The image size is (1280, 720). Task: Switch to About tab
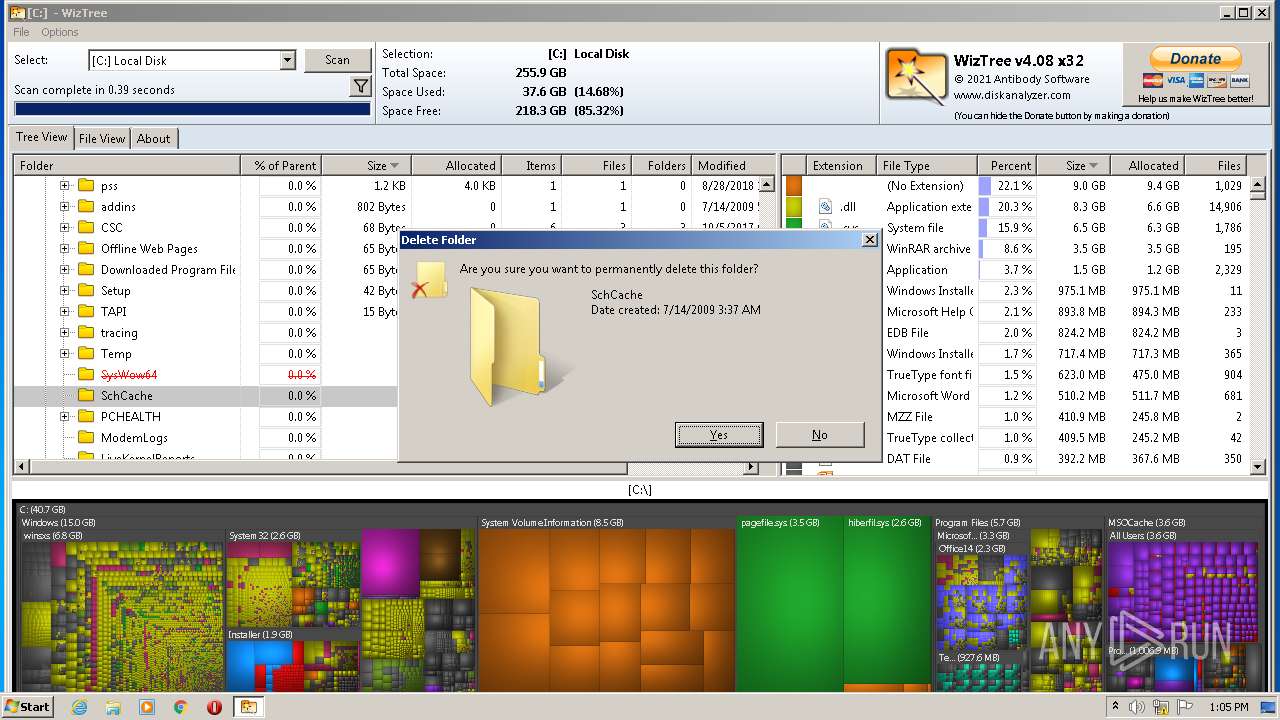tap(153, 139)
